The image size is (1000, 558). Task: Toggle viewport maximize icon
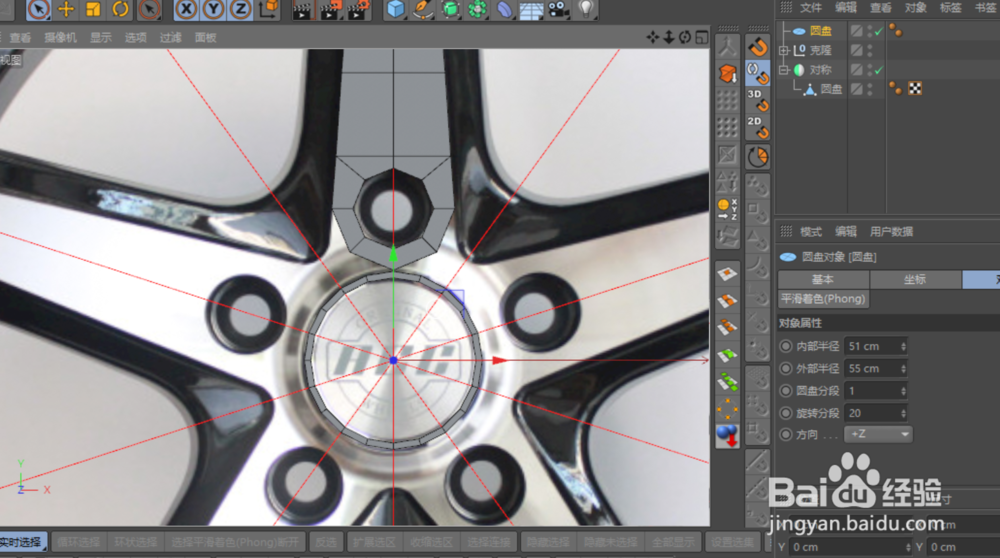point(702,37)
